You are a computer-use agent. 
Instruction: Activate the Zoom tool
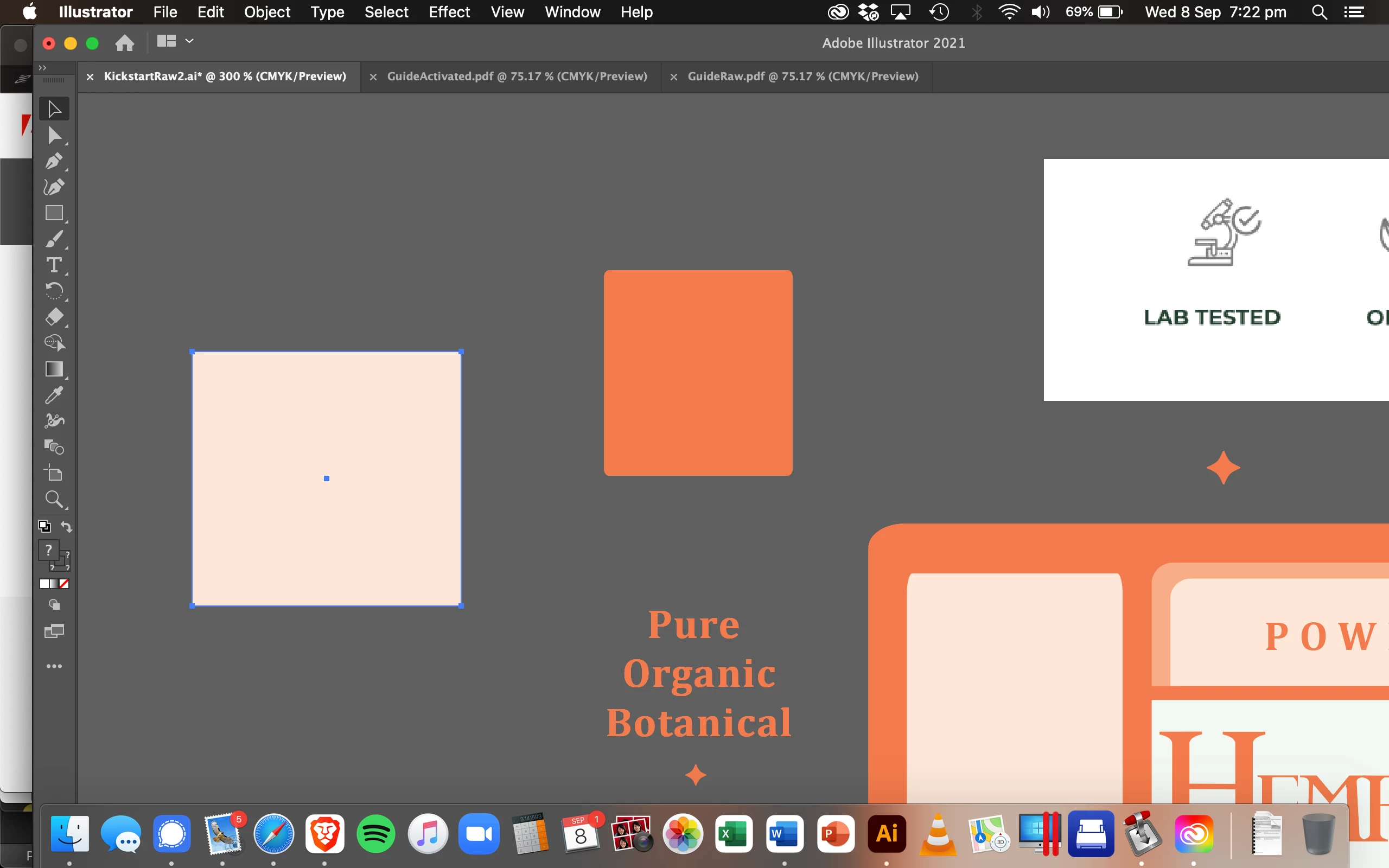(54, 499)
